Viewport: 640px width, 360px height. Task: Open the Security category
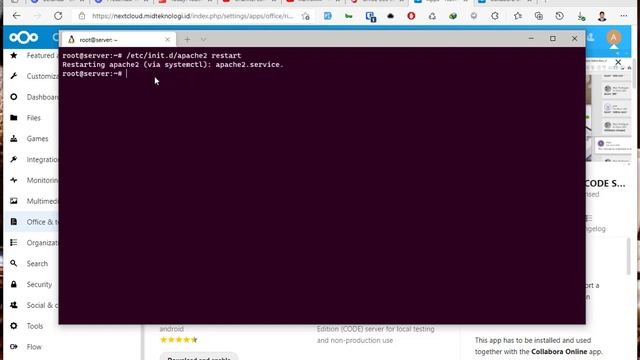pos(32,284)
